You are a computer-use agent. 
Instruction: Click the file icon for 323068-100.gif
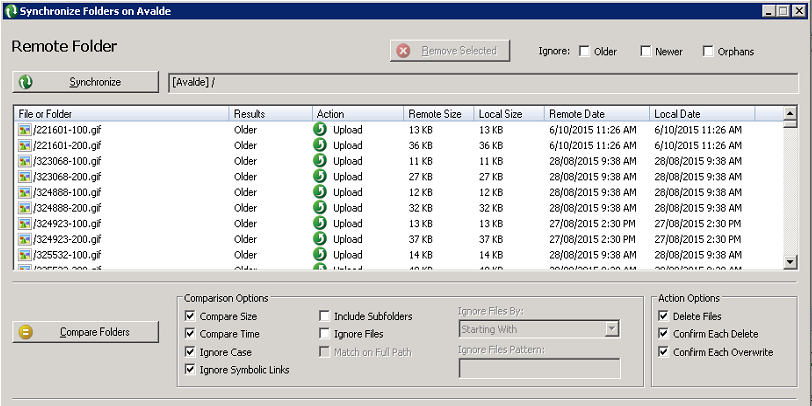click(24, 161)
